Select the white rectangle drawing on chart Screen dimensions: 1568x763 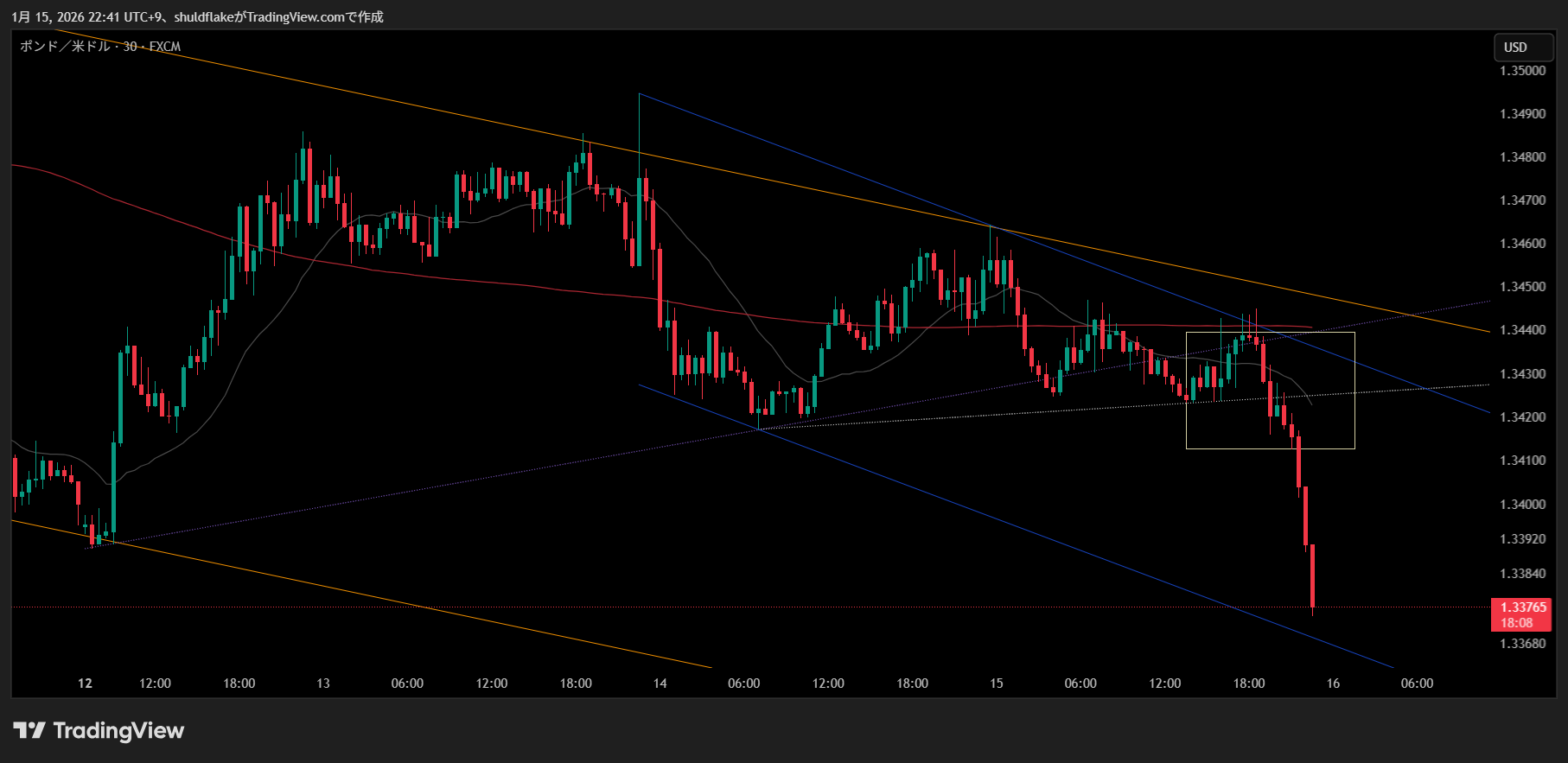click(x=1270, y=333)
